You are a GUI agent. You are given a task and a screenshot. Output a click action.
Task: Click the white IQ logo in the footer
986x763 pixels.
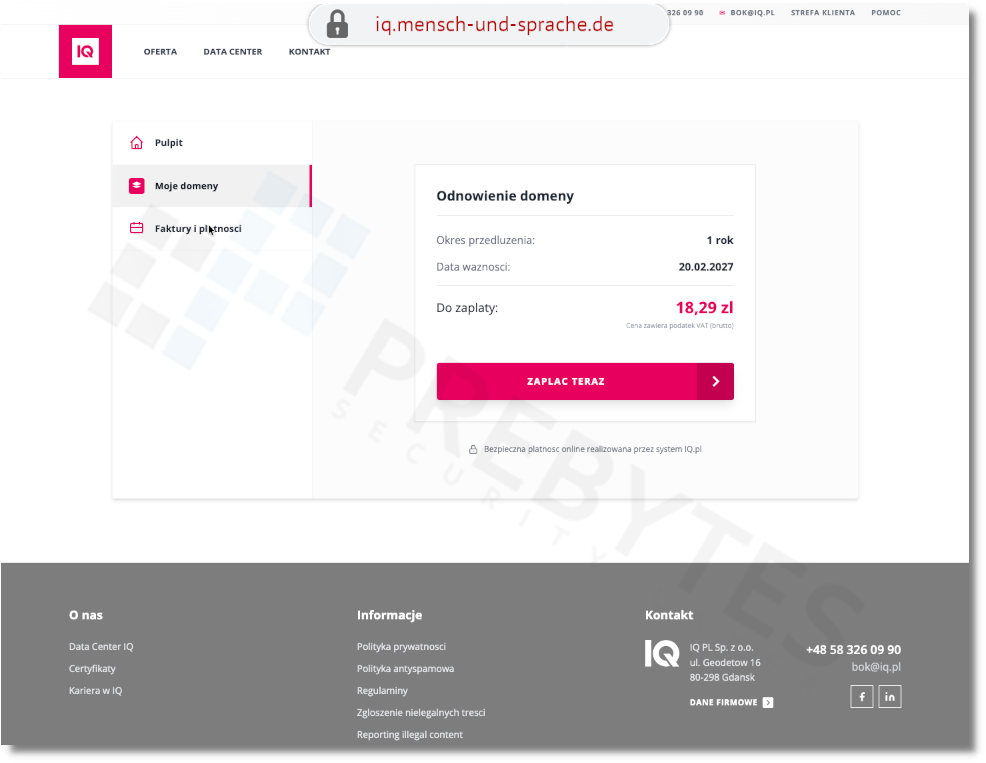point(662,653)
